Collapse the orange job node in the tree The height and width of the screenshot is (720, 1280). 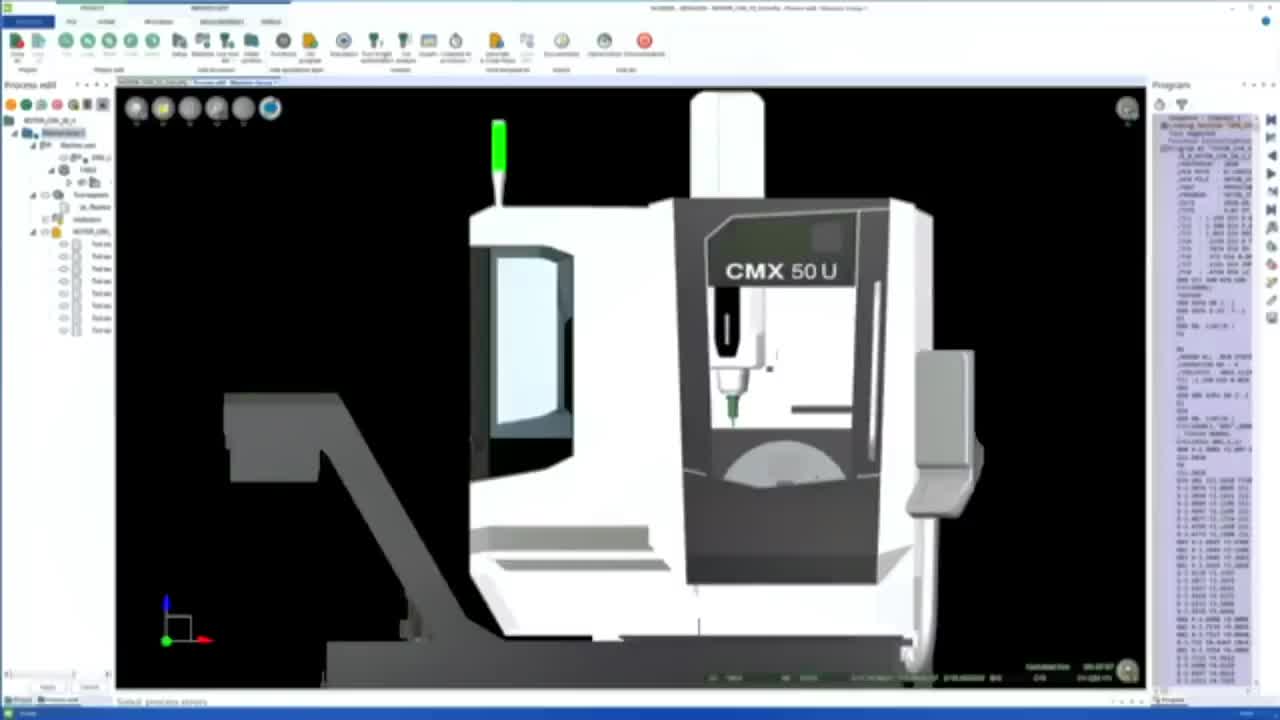pos(33,232)
